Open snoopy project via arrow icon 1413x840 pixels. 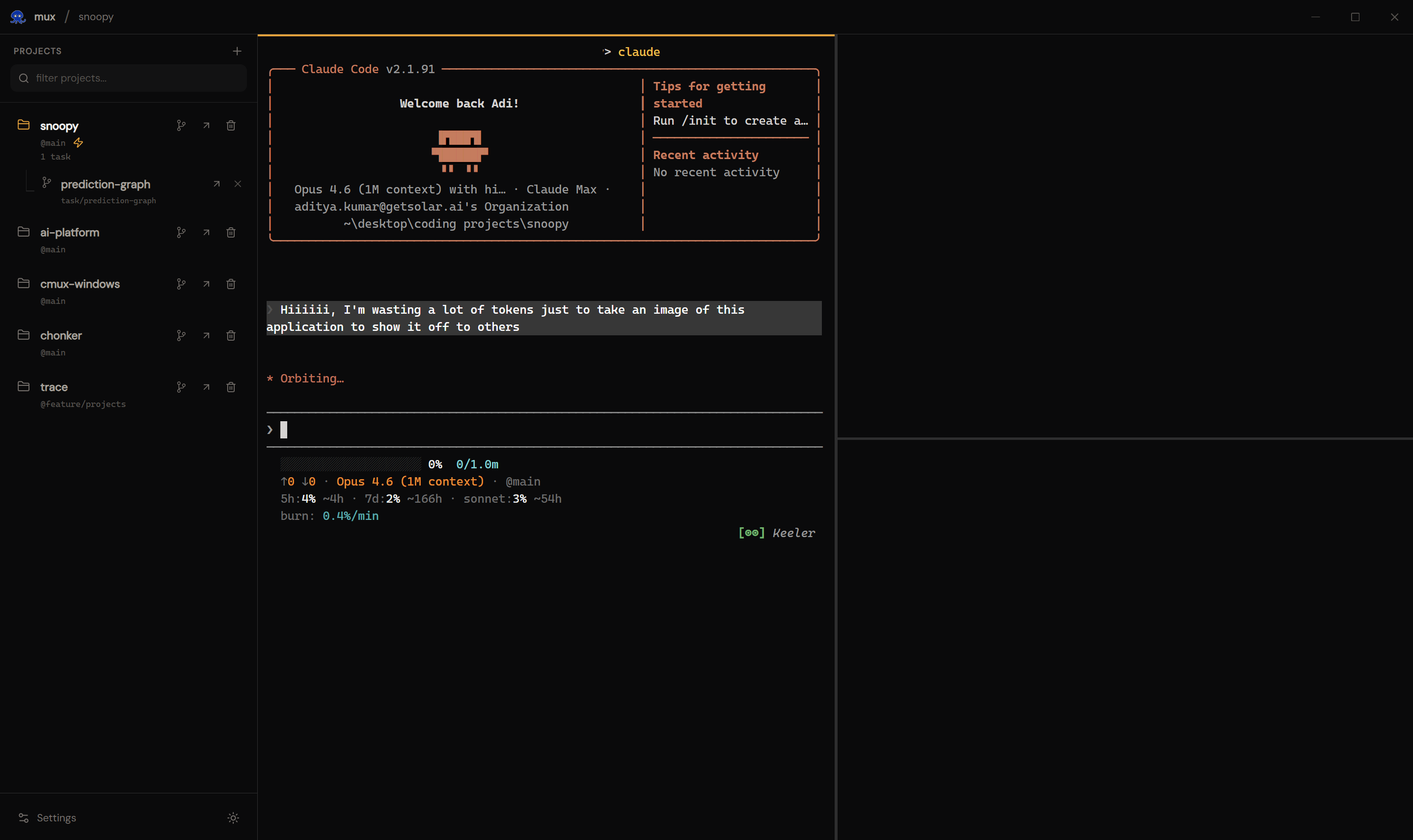(206, 125)
